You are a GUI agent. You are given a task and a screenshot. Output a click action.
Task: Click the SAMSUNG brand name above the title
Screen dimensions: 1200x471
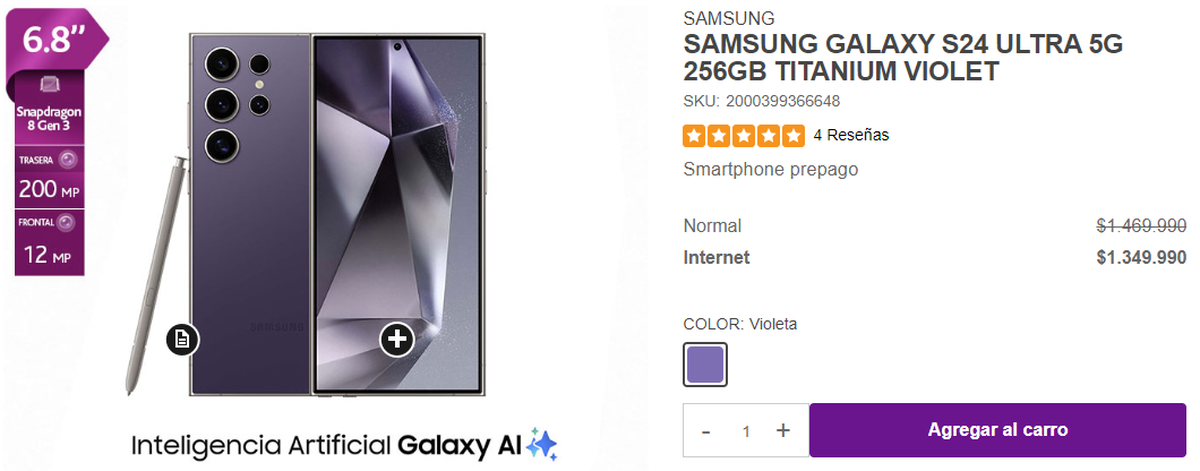(728, 18)
